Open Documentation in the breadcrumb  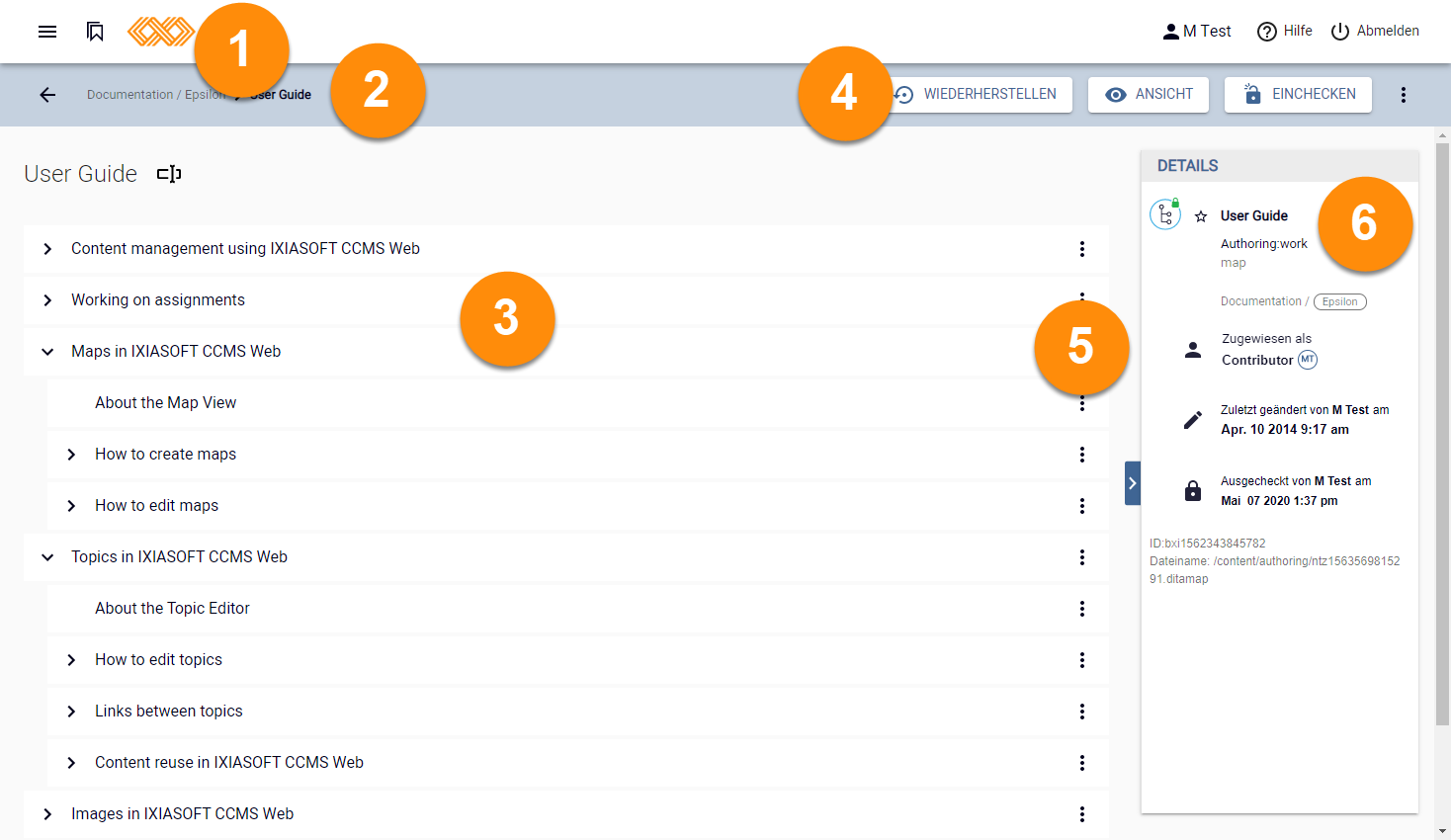tap(129, 95)
